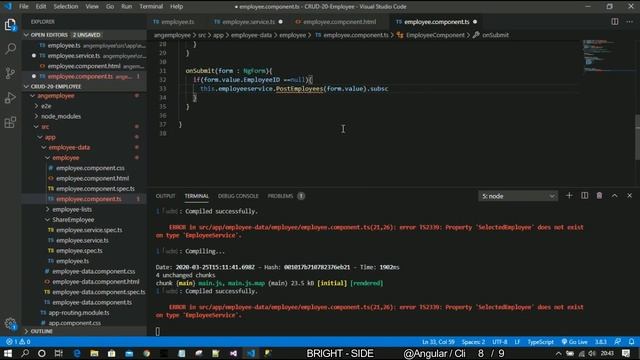Close the terminal panel

tap(629, 196)
